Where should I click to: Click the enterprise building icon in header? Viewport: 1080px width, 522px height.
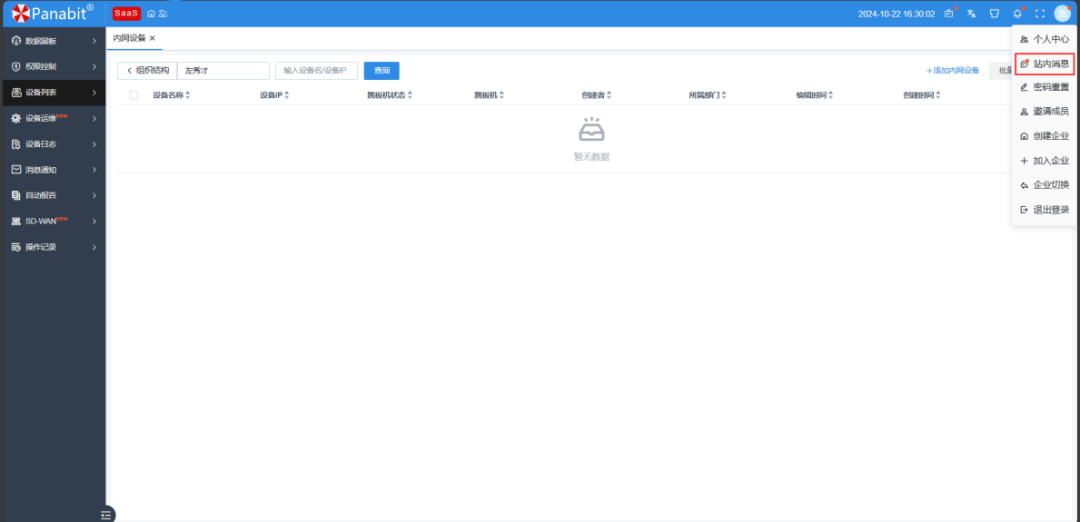(x=163, y=14)
